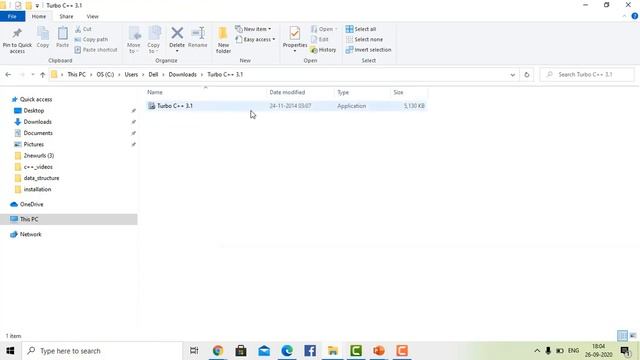The height and width of the screenshot is (360, 640).
Task: Click Copy path in ribbon
Action: 91,39
